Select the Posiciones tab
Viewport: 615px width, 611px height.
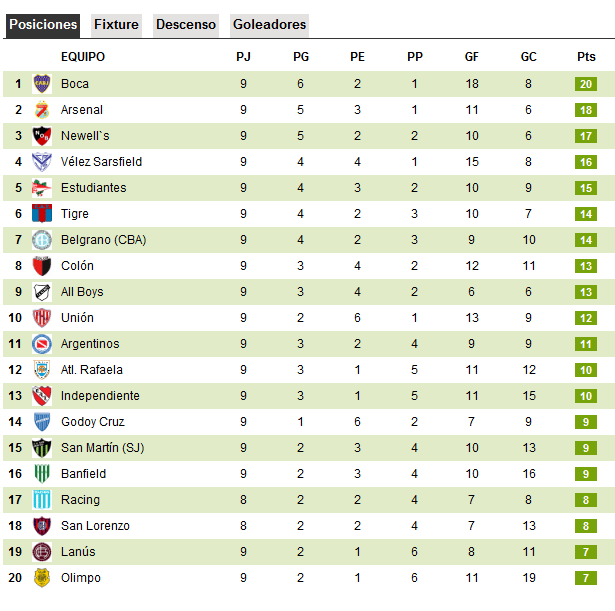pos(43,25)
